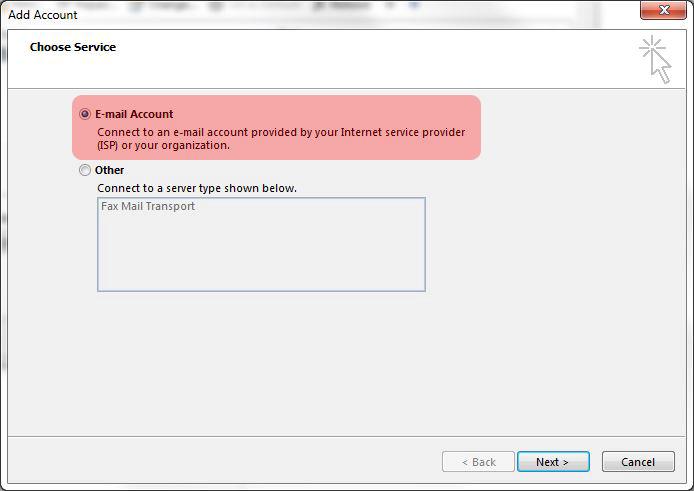Click the Choose Service heading

73,47
